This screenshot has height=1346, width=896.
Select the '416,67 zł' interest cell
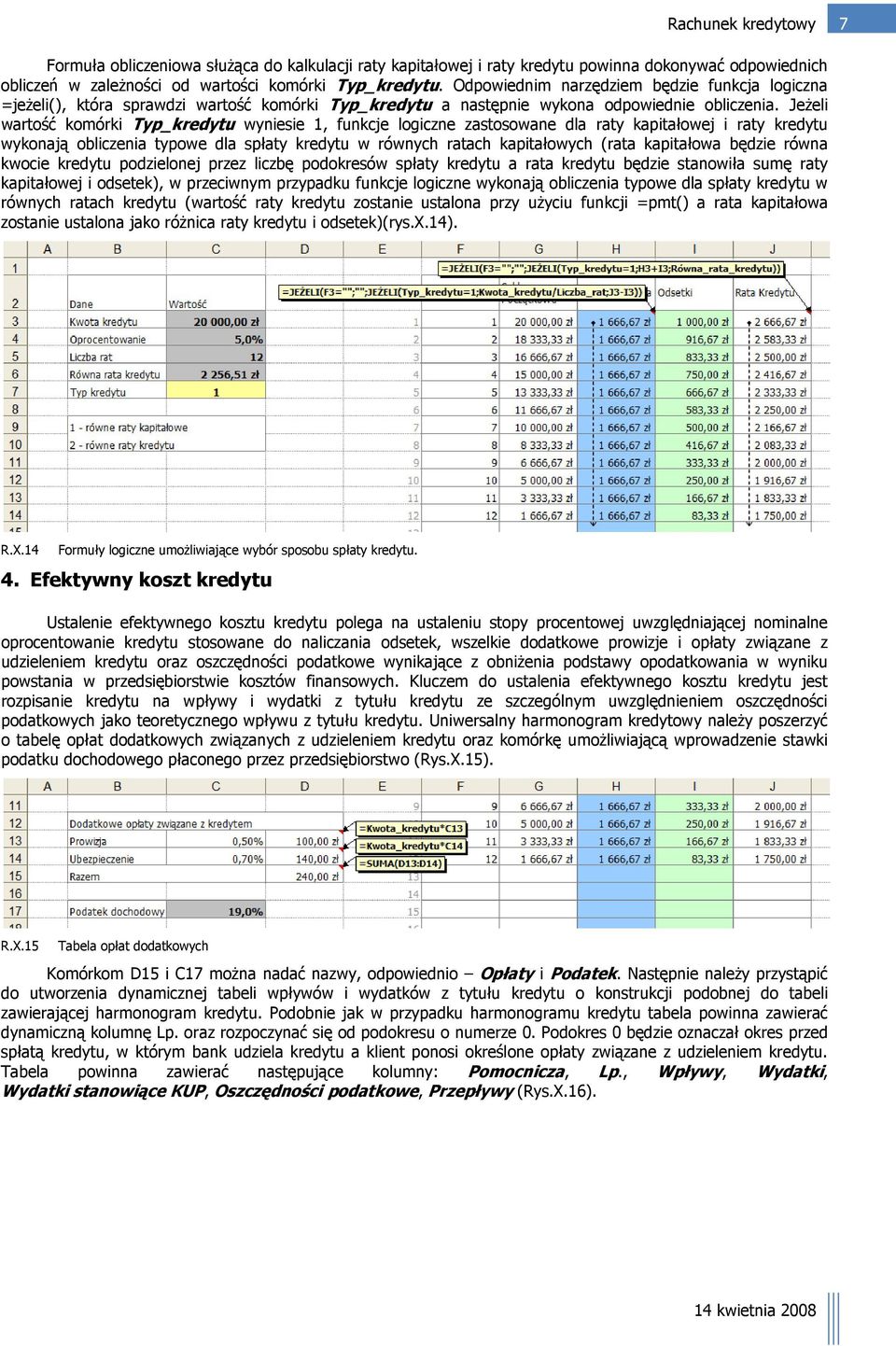point(693,446)
